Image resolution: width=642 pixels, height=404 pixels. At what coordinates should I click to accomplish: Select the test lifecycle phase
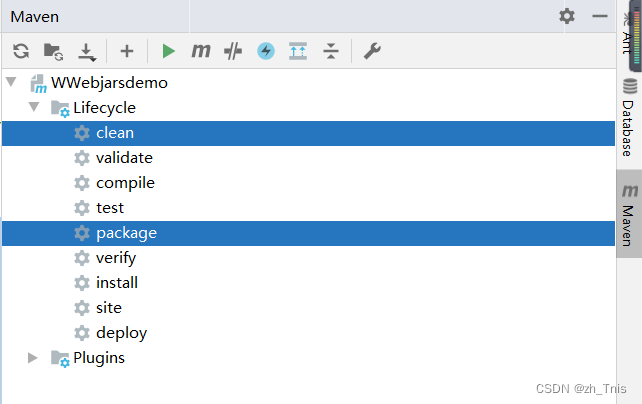tap(308, 208)
